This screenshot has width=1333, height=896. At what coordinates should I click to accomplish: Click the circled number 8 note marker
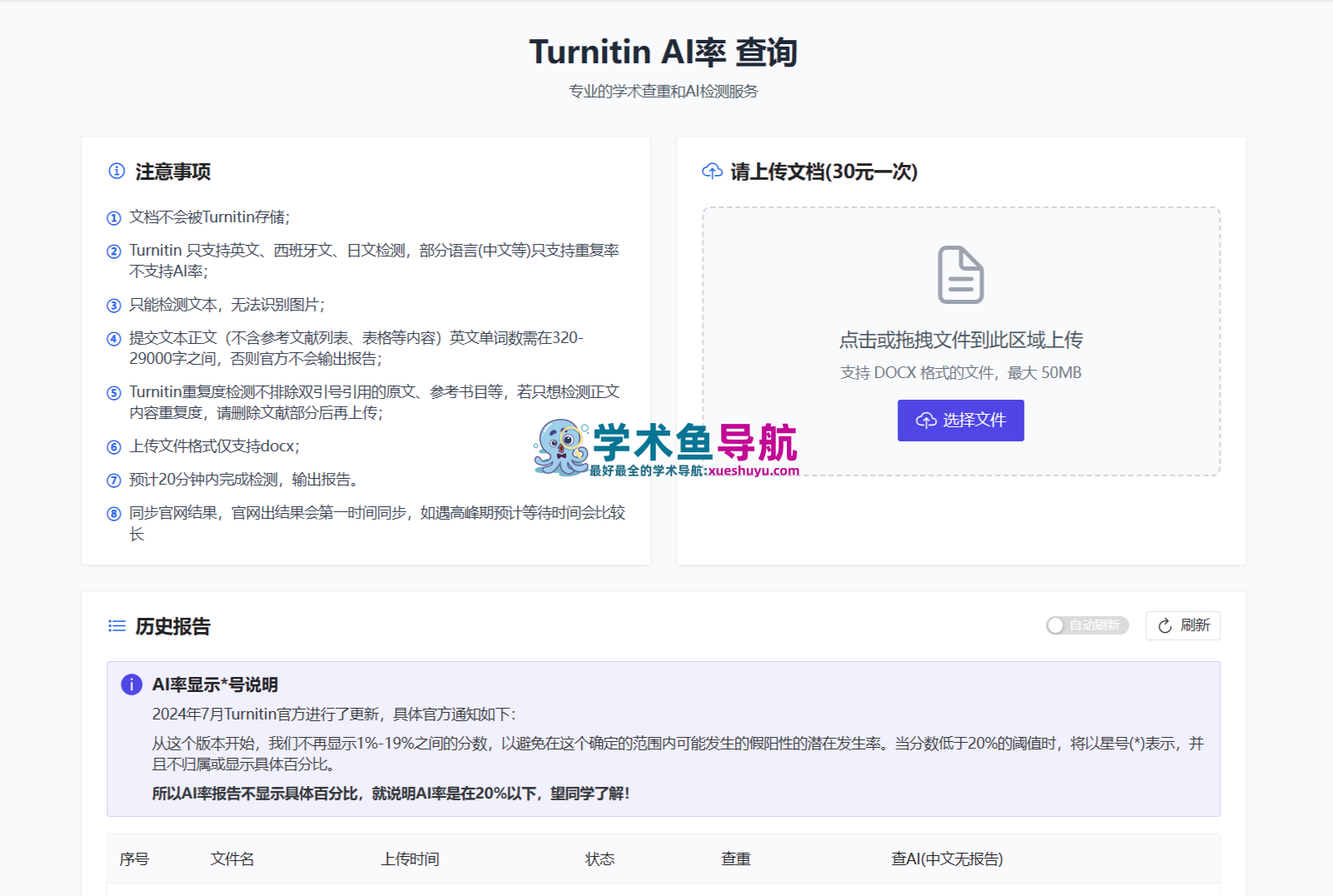pyautogui.click(x=114, y=514)
